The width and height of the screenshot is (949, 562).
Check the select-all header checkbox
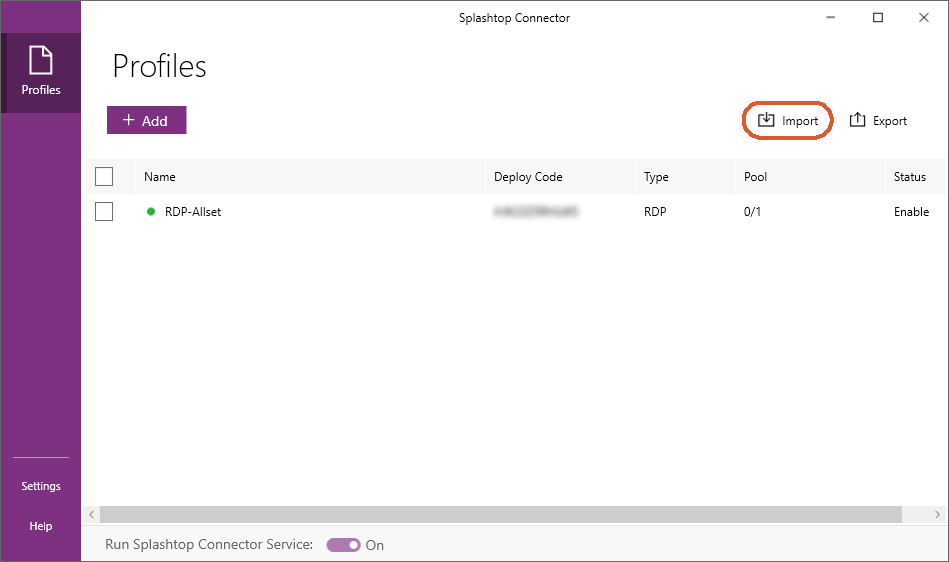(104, 177)
